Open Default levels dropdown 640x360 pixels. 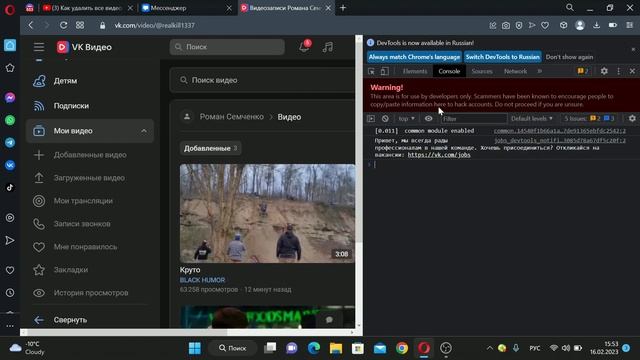[x=532, y=119]
